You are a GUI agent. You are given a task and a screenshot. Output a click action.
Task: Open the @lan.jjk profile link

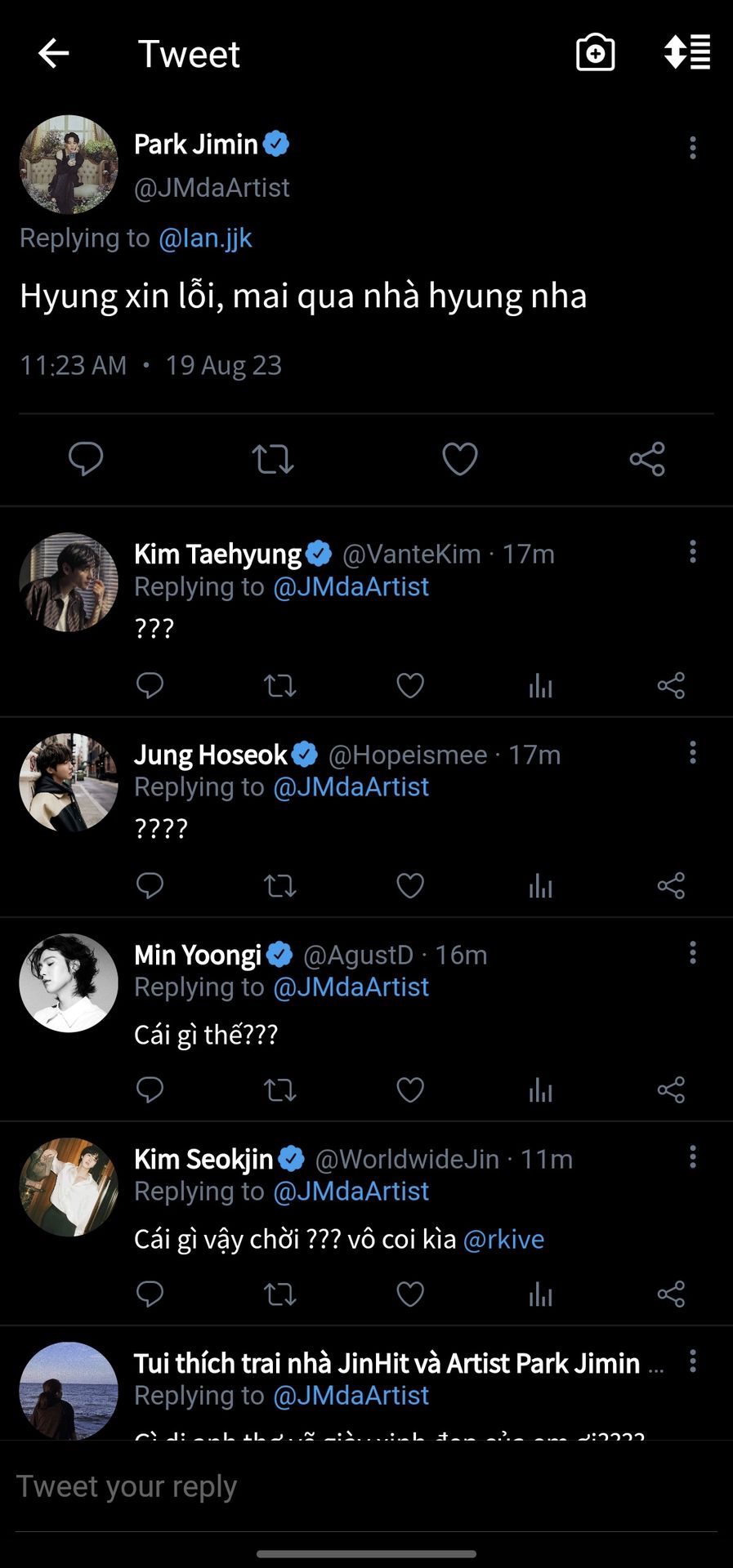coord(205,238)
